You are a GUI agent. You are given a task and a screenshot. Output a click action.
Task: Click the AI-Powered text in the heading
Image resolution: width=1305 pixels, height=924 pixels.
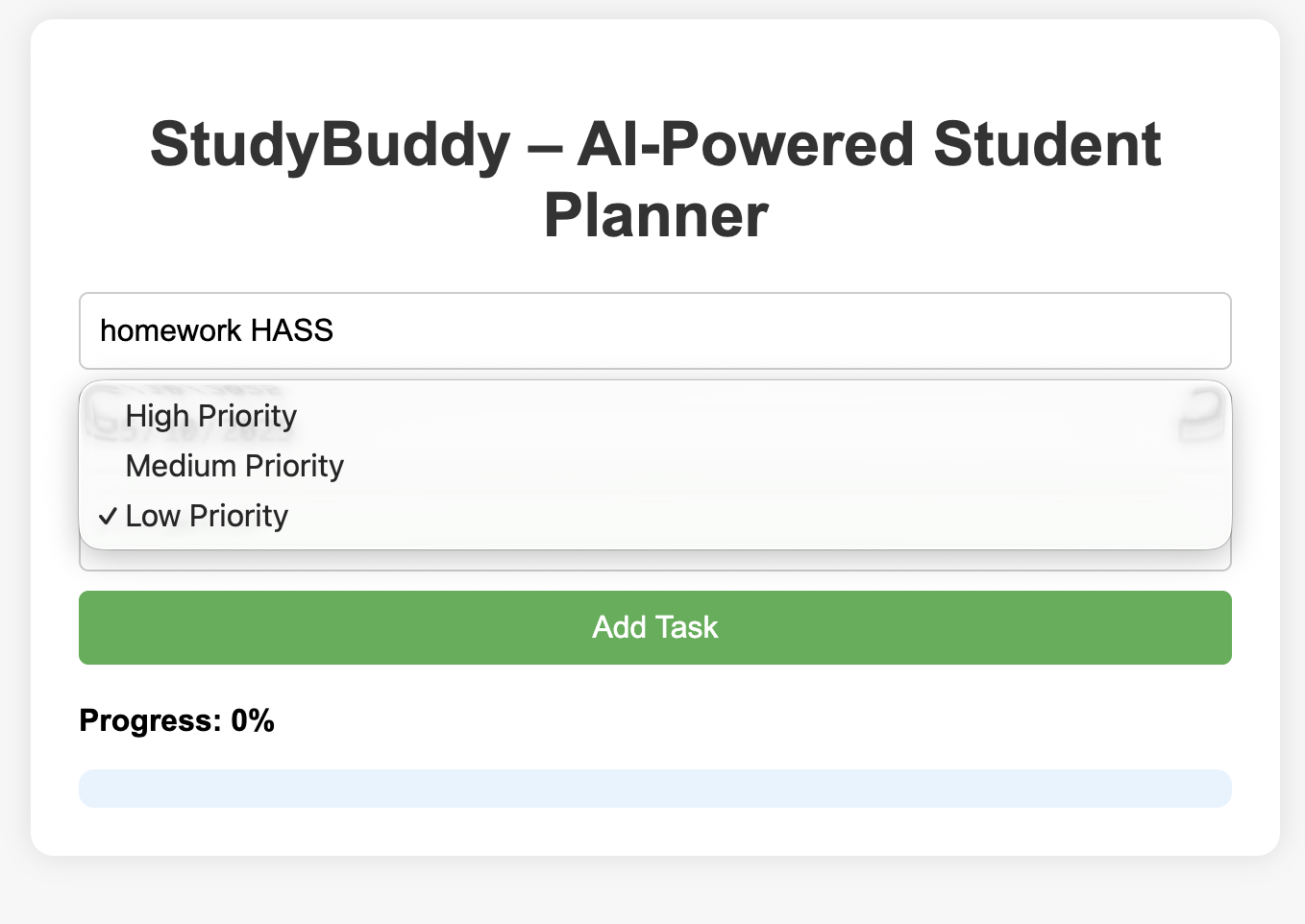(745, 144)
